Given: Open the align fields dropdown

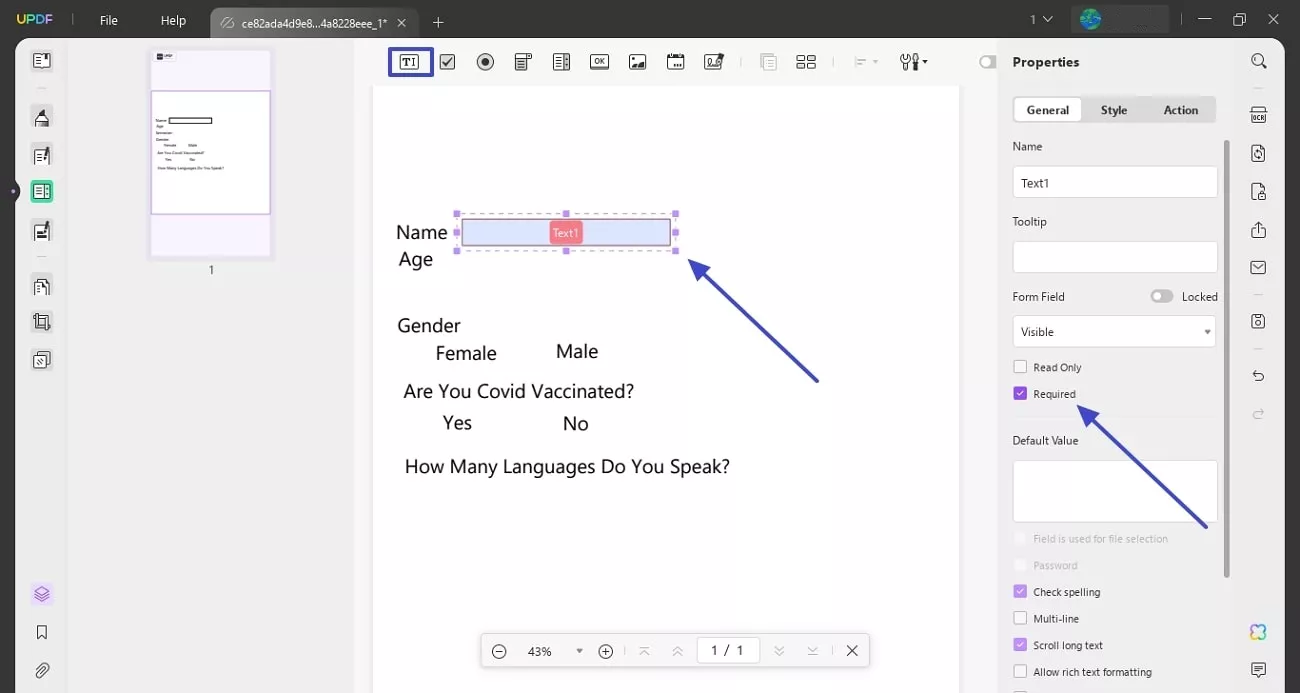Looking at the screenshot, I should click(x=865, y=62).
